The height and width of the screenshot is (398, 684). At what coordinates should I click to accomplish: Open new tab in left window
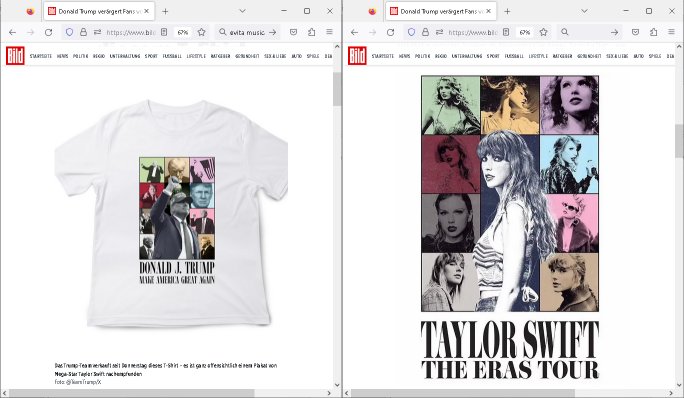(165, 11)
